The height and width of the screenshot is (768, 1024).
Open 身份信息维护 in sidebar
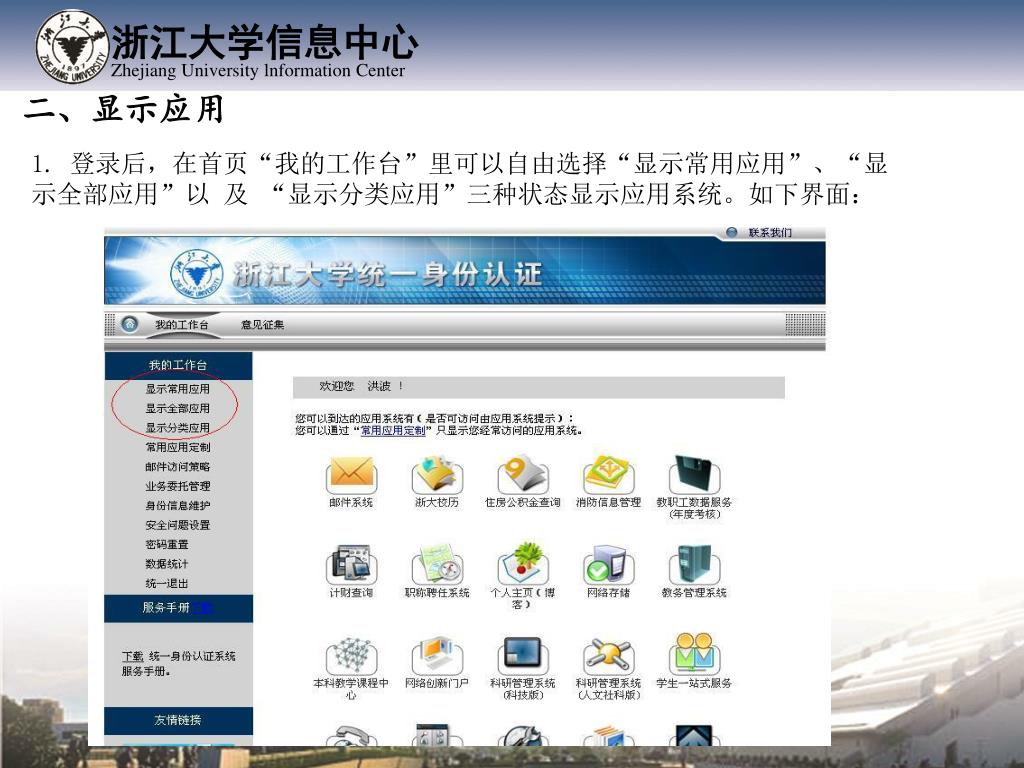point(178,505)
